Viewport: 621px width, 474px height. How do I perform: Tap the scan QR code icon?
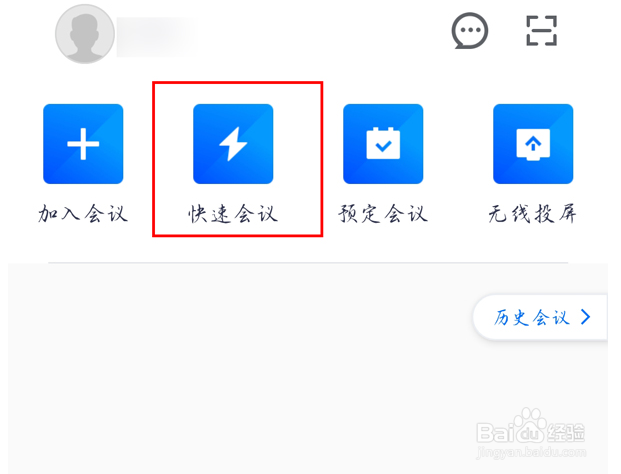541,30
